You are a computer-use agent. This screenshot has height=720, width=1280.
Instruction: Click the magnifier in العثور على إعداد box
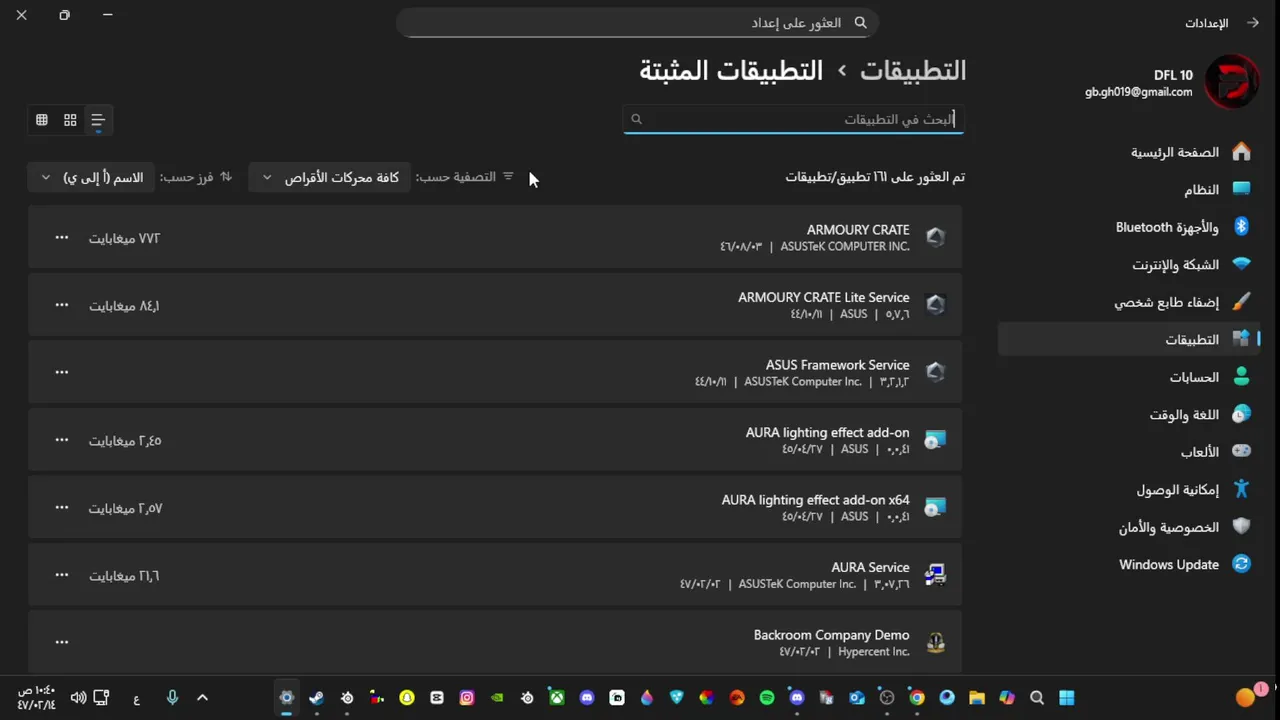click(x=861, y=23)
